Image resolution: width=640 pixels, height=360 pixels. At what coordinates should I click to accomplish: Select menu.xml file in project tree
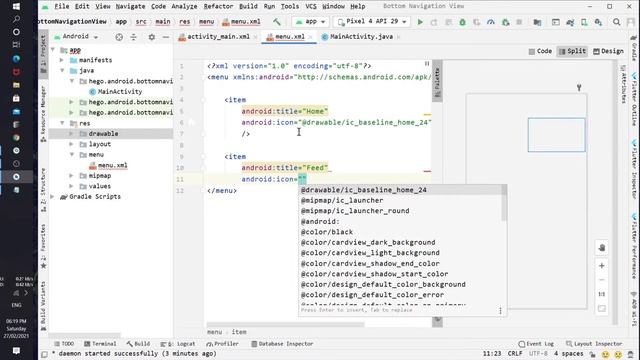pos(109,165)
